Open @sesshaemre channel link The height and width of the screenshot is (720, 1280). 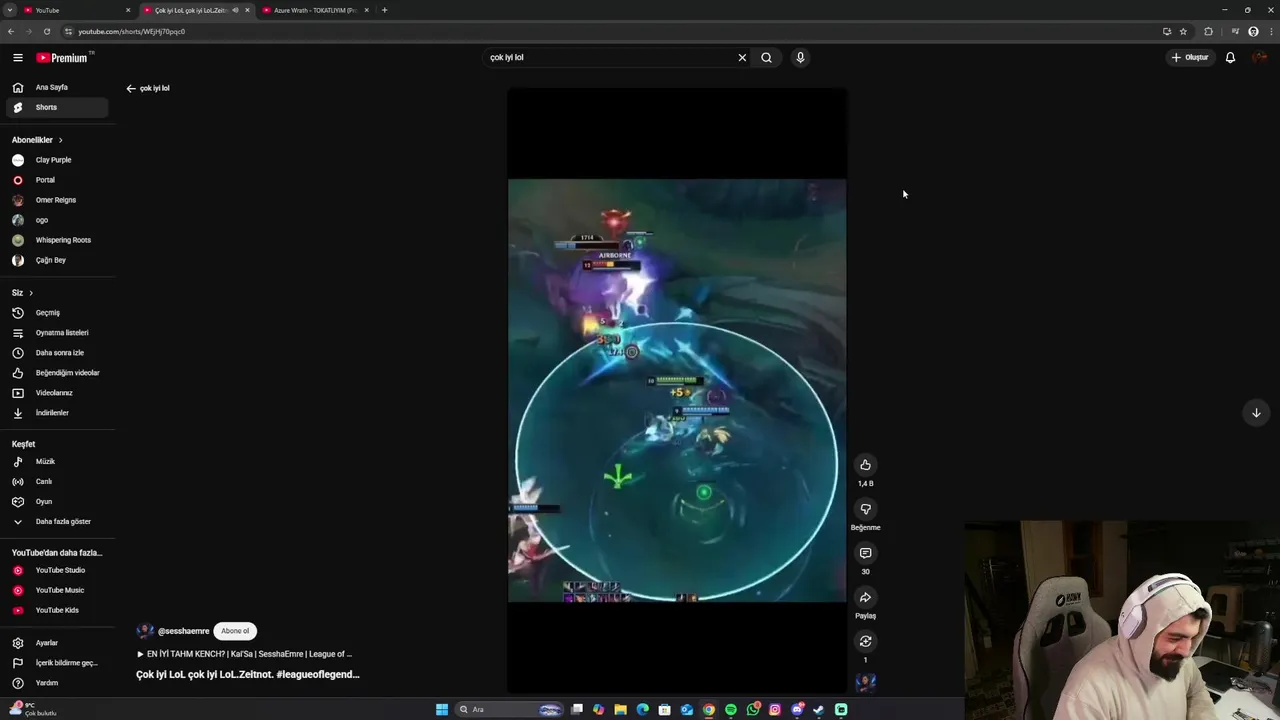[183, 631]
